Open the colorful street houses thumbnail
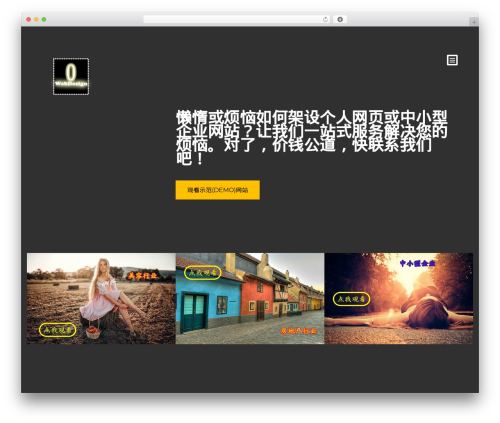Image resolution: width=500 pixels, height=423 pixels. (250, 298)
